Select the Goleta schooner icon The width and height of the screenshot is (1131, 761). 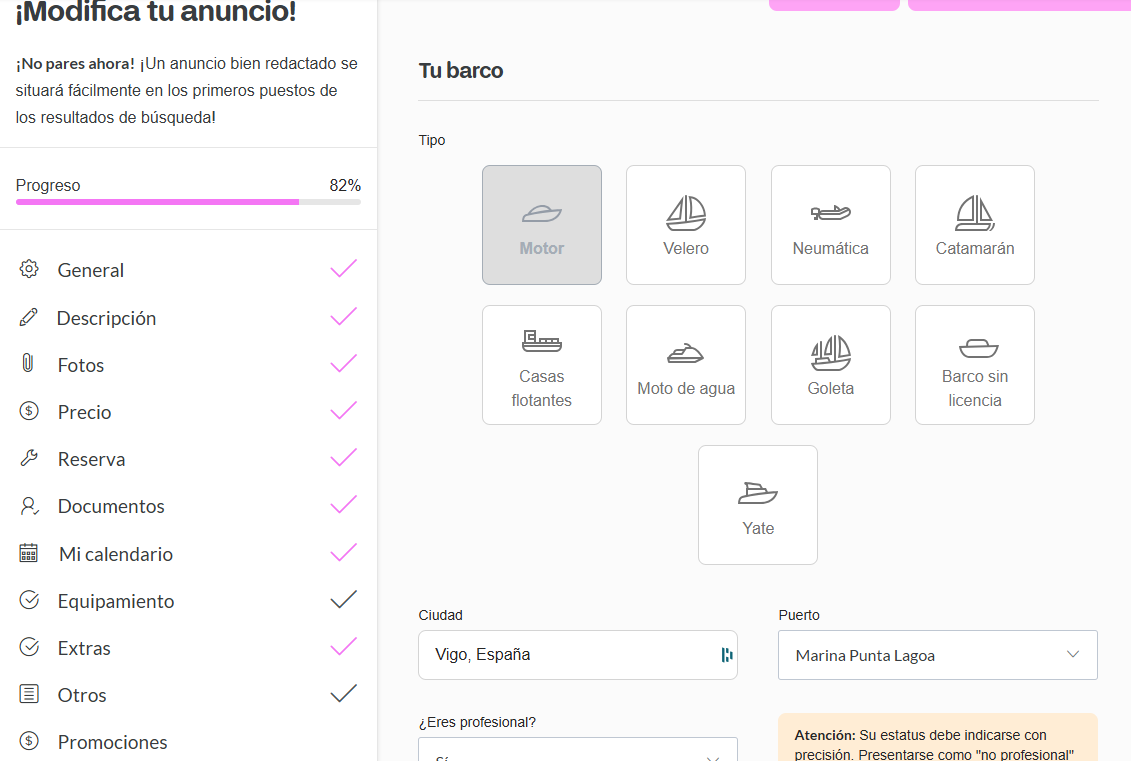click(x=830, y=353)
